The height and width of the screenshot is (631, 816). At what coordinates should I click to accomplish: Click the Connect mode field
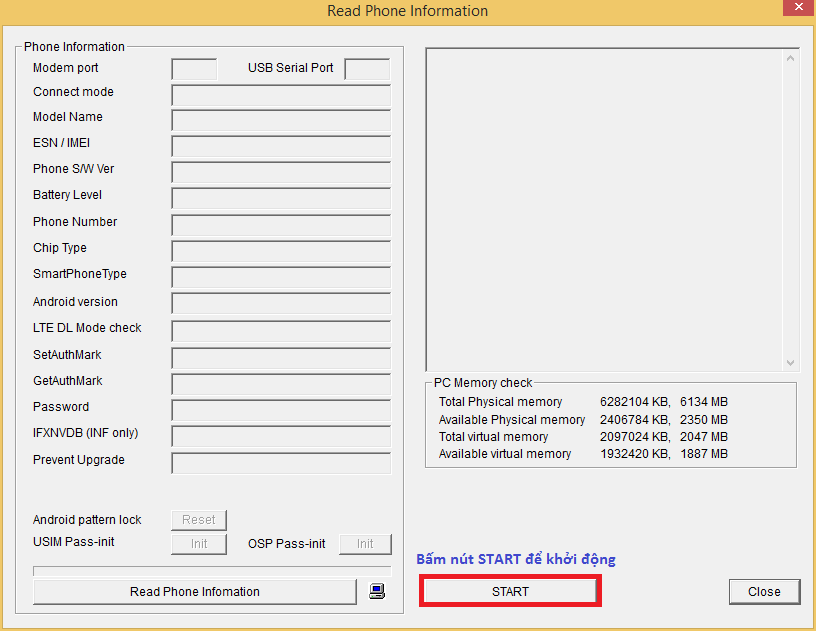(281, 95)
